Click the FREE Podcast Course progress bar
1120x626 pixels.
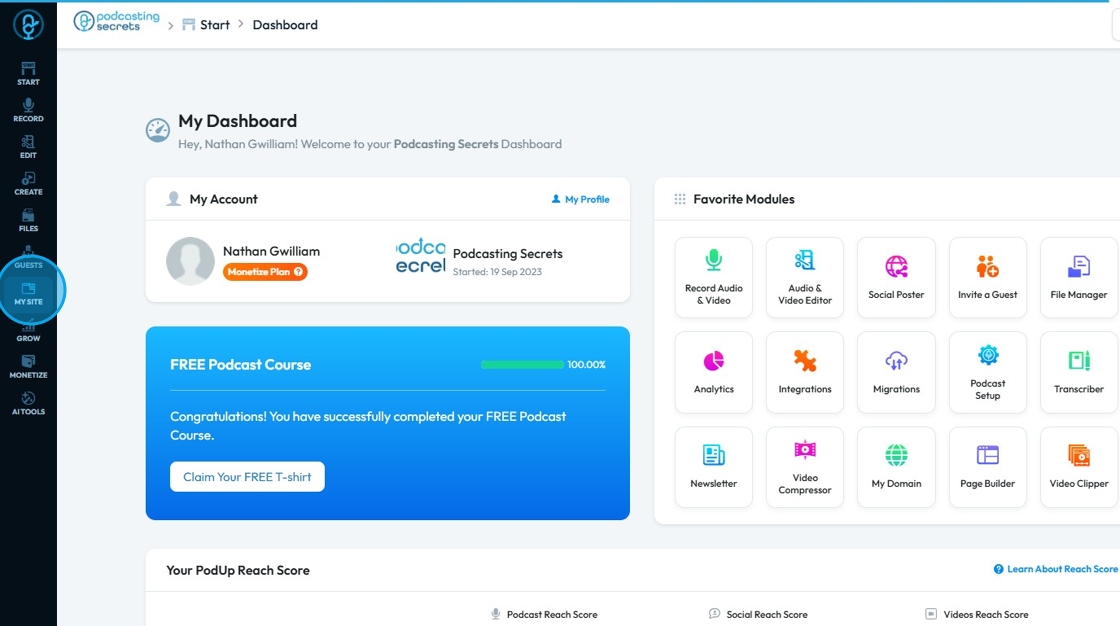[522, 364]
